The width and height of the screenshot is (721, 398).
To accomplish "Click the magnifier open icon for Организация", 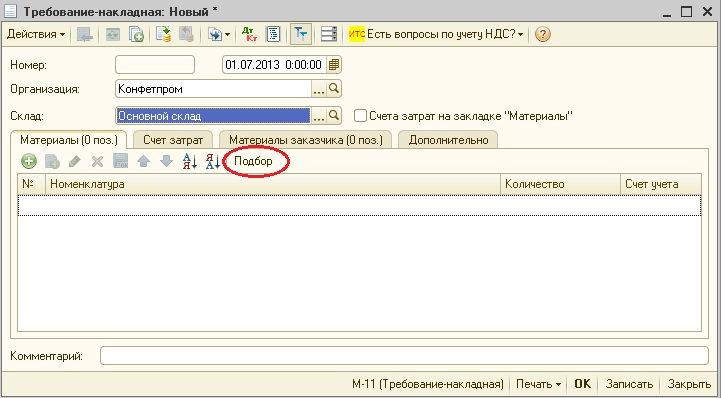I will pos(334,89).
